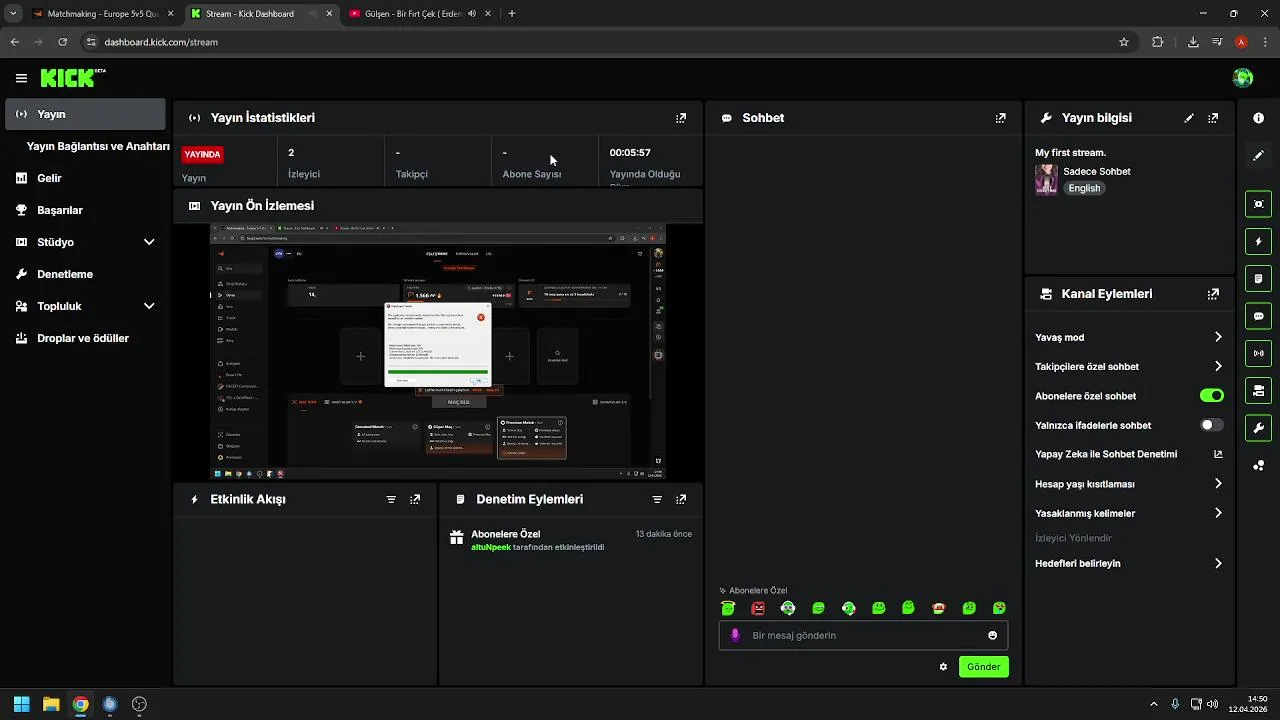Open Denetleme in the sidebar
The image size is (1280, 720).
coord(85,274)
